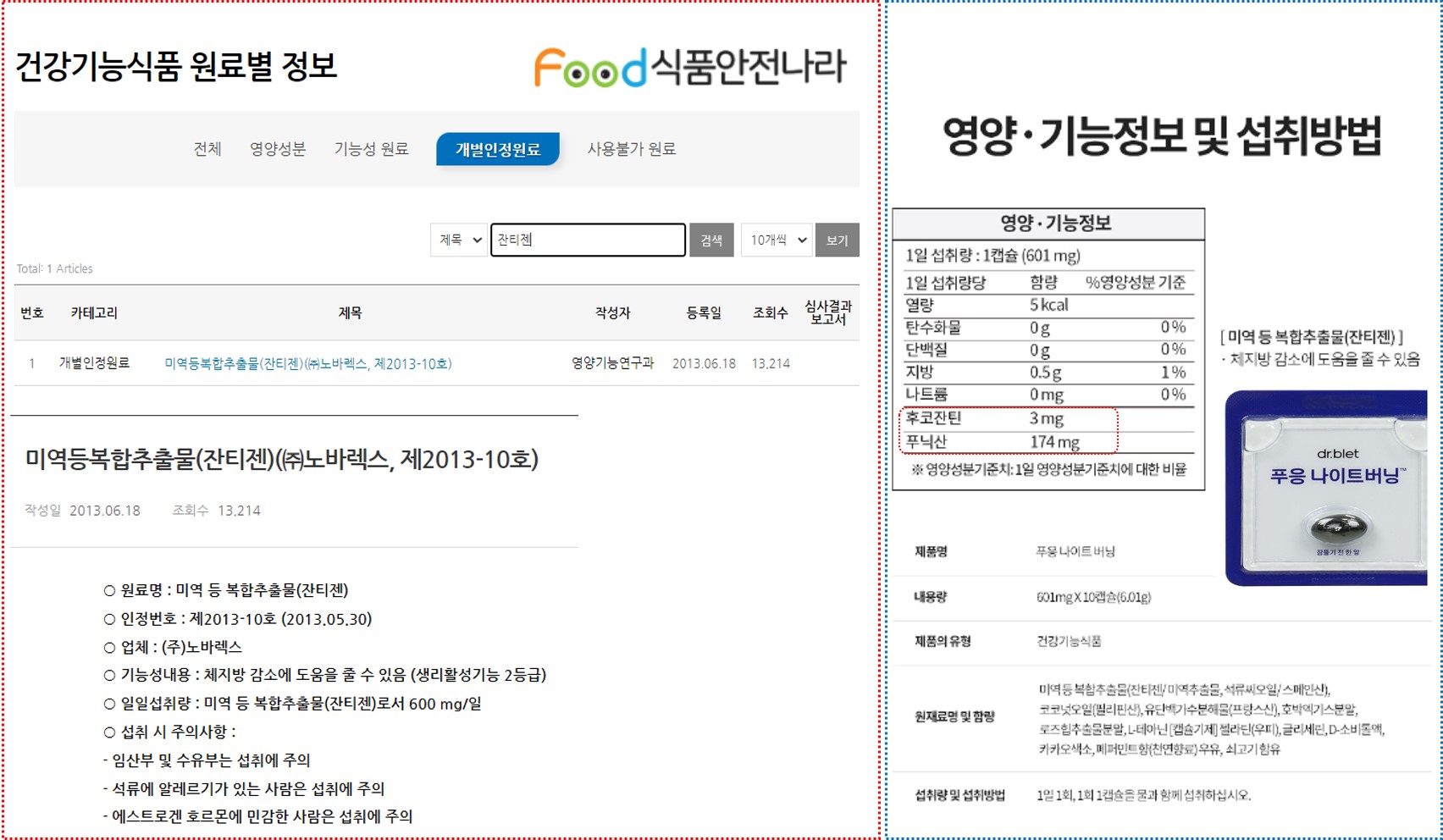Select the 기능성 원료 tab
This screenshot has height=840, width=1443.
click(372, 149)
